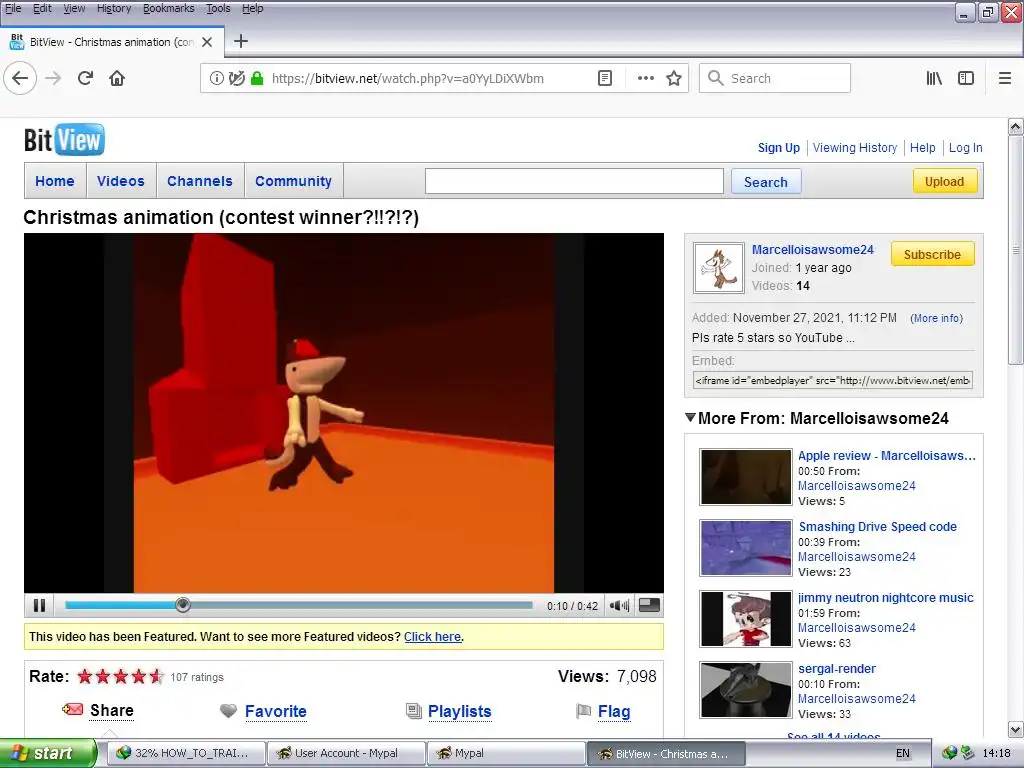Click the tracking protection shield icon

(236, 78)
